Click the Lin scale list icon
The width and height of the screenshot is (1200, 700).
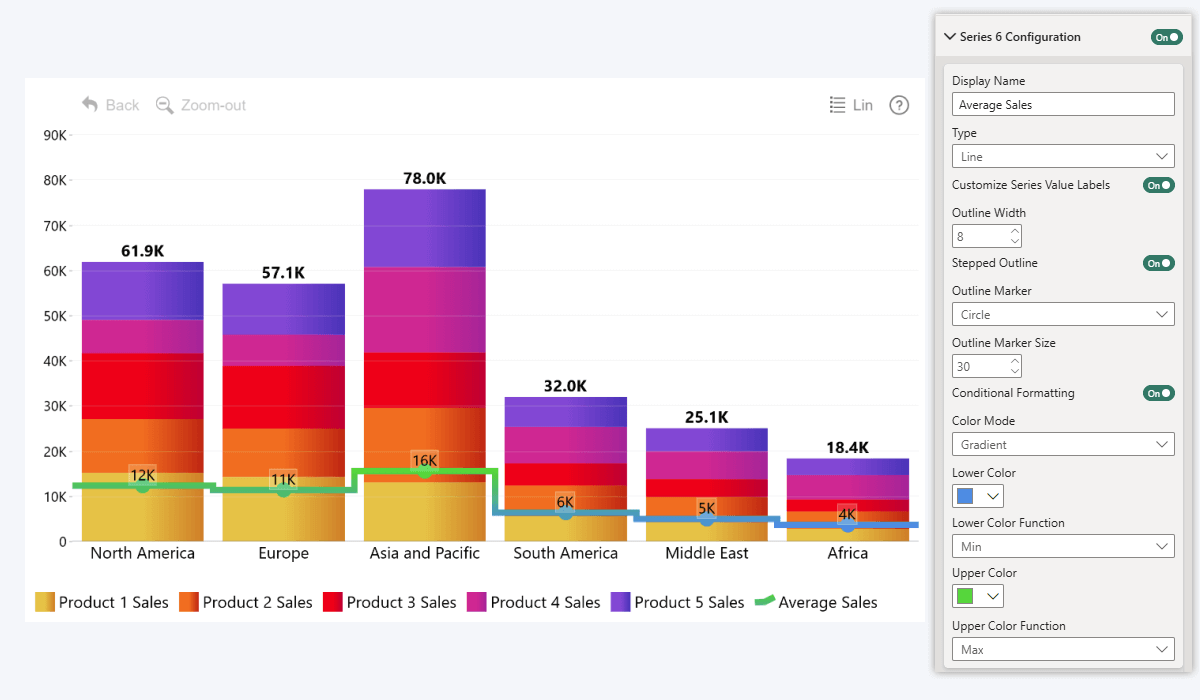[x=838, y=105]
